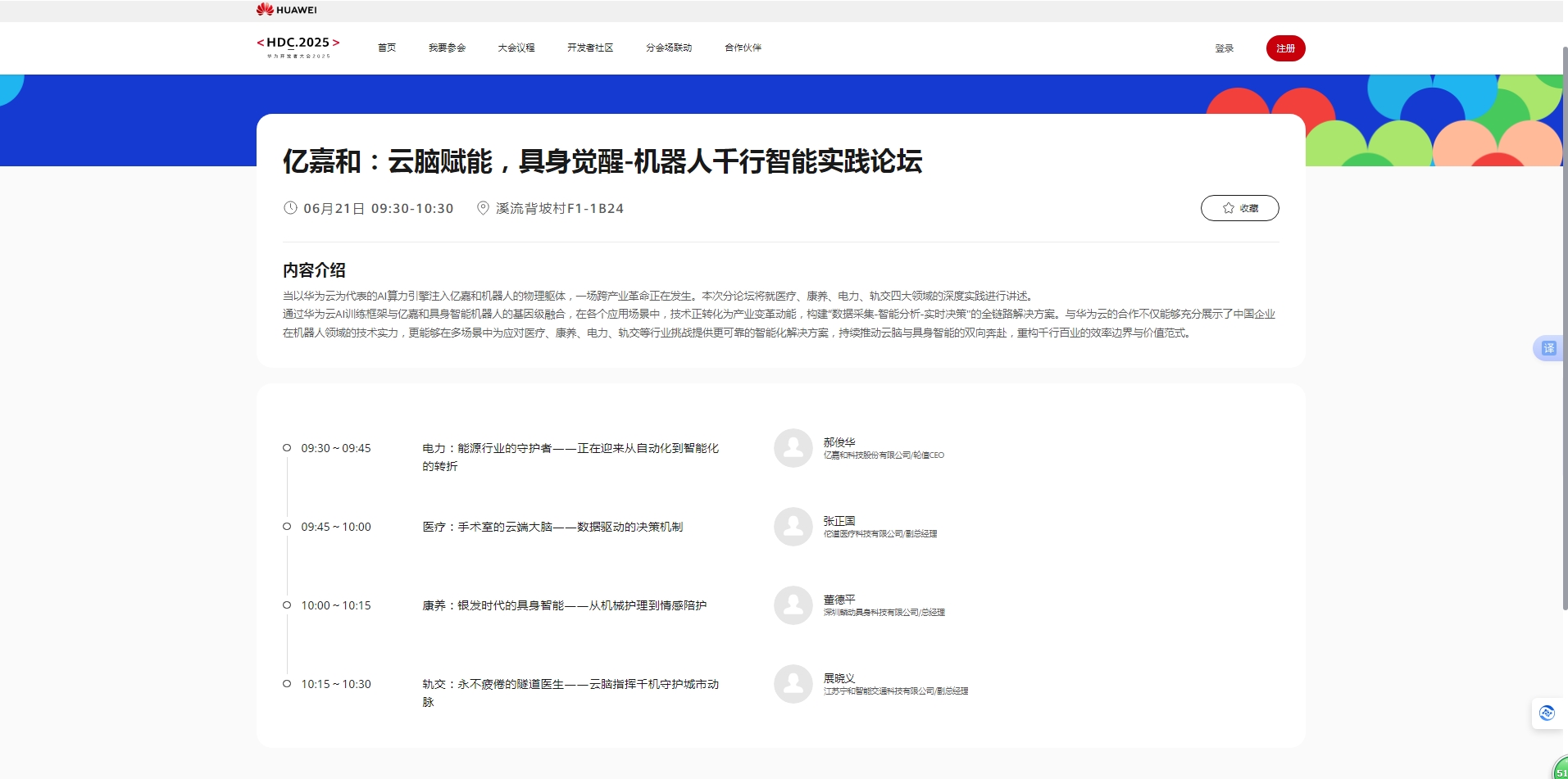This screenshot has height=779, width=1568.
Task: Click 亿嘉和科技股份有限公司/轮值CEO affiliation
Action: 884,455
